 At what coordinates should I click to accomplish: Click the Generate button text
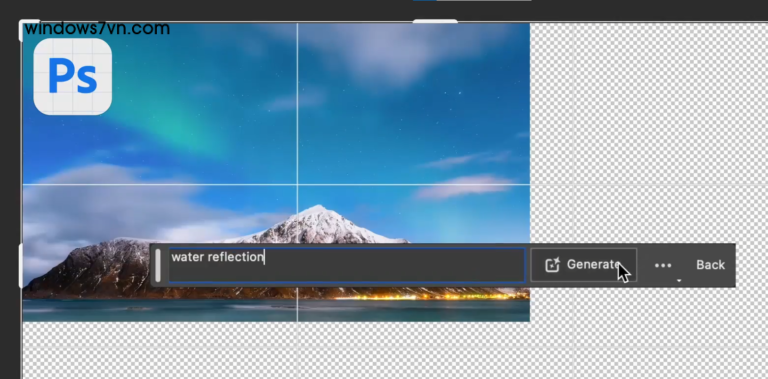pos(593,265)
